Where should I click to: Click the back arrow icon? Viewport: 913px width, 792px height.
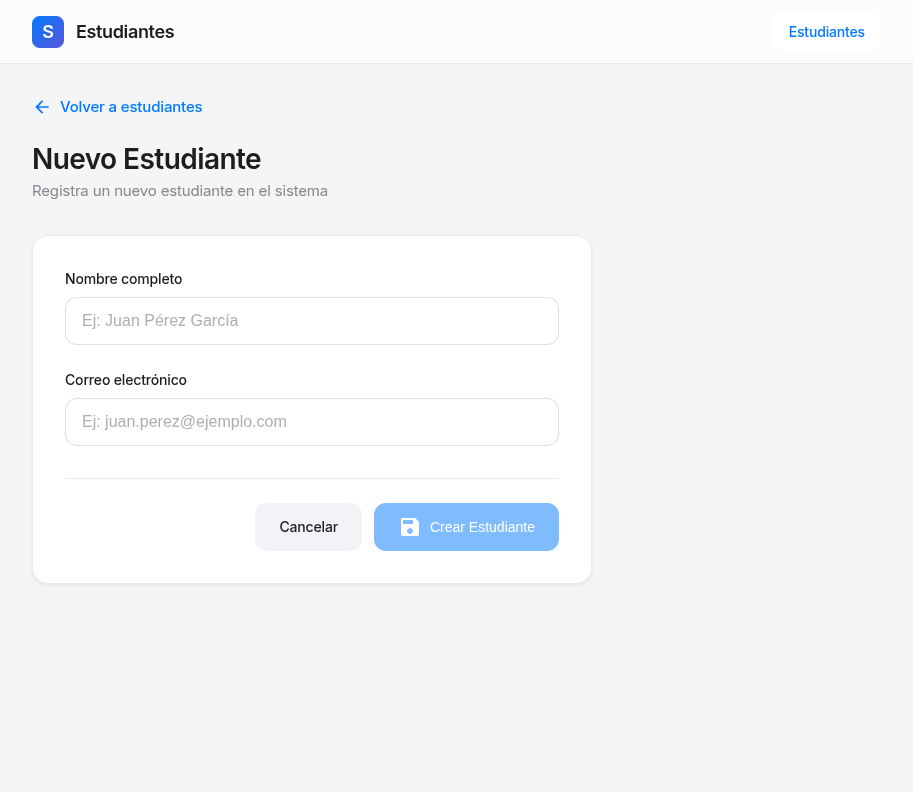point(42,107)
